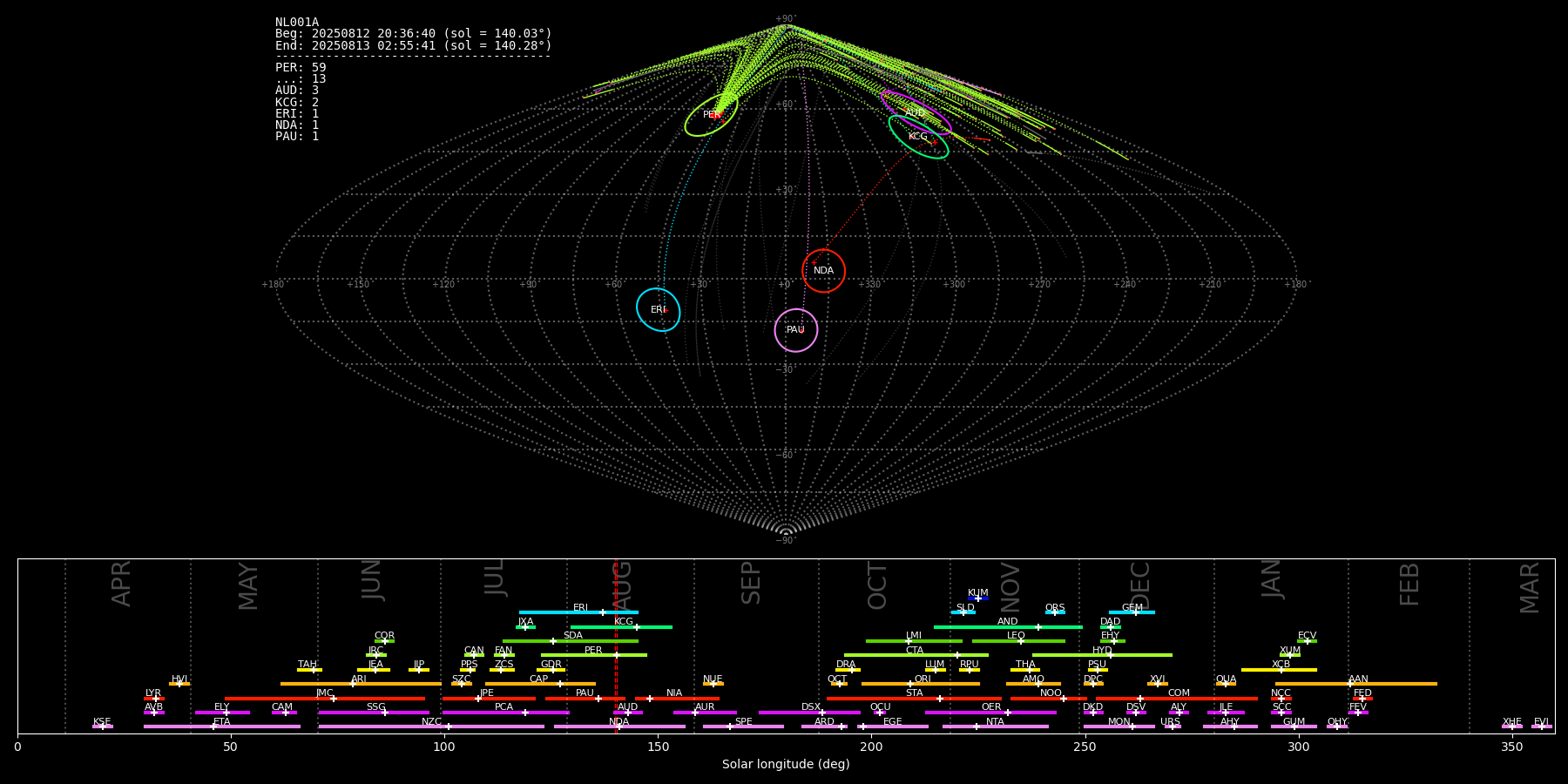1568x784 pixels.
Task: Select the COM shower bar in timeline
Action: click(1177, 699)
